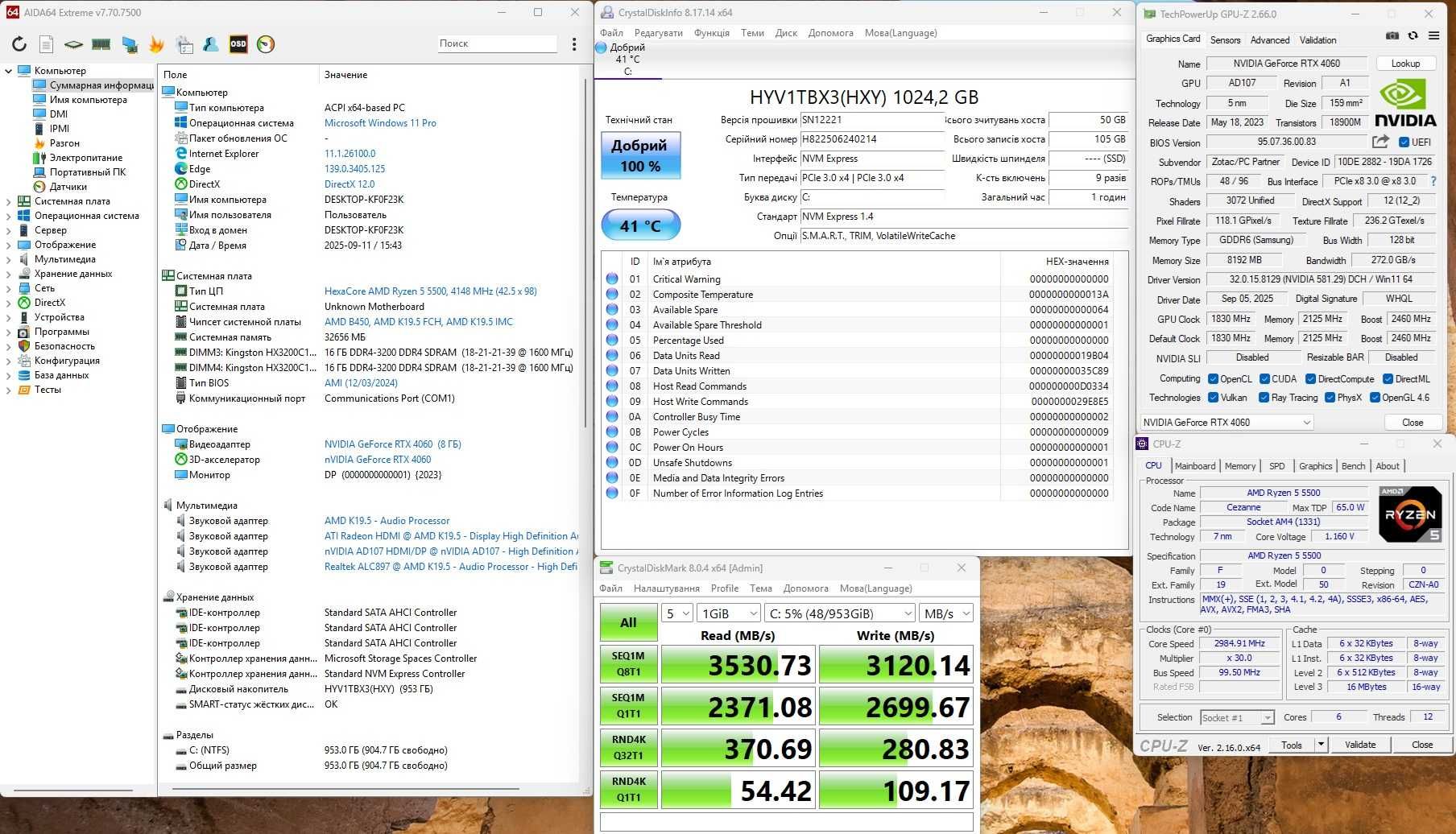
Task: Toggle the Ray Tracing checkbox
Action: click(1264, 398)
